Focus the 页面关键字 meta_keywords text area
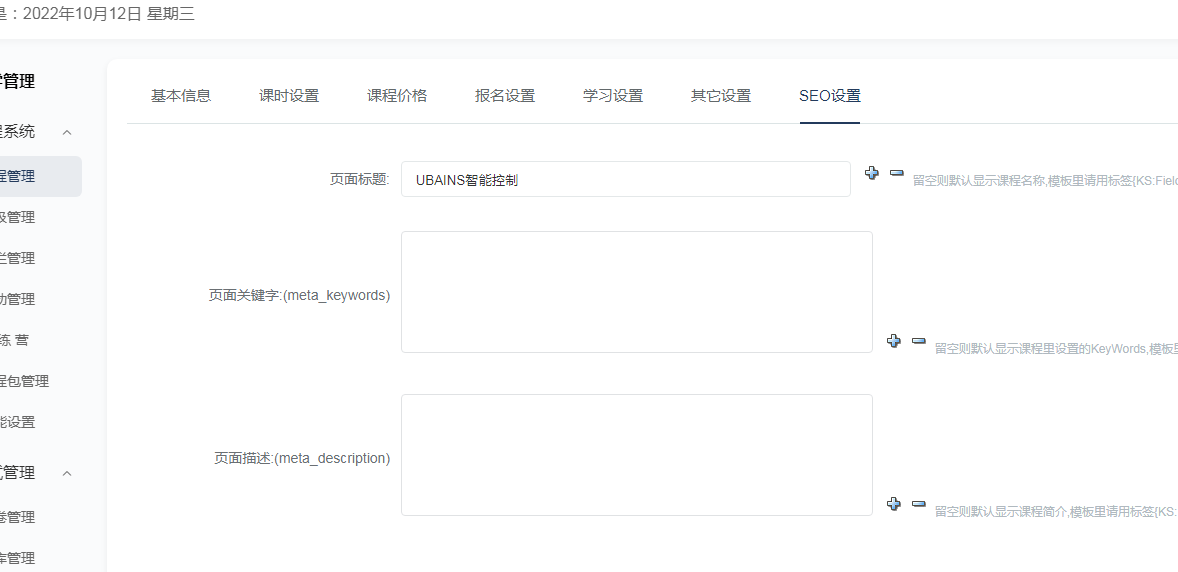This screenshot has width=1178, height=572. tap(636, 292)
